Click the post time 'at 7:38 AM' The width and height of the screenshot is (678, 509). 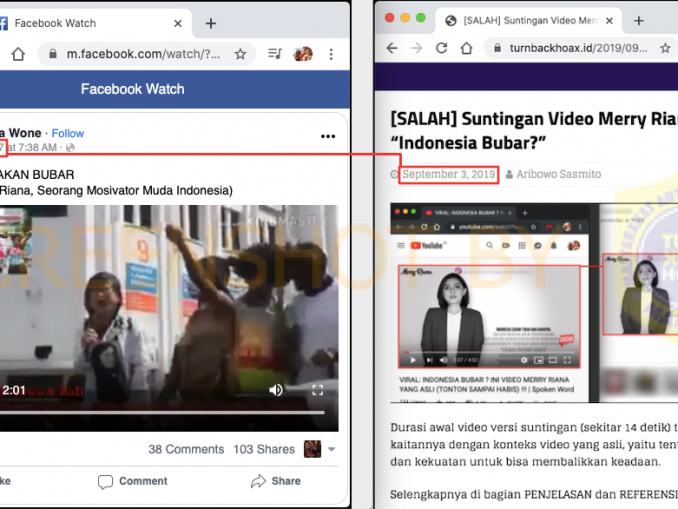pos(33,147)
